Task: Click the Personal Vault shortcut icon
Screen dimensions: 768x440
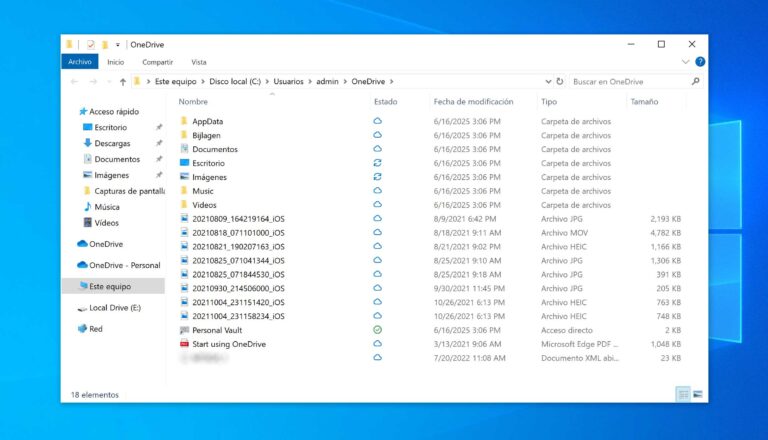Action: pyautogui.click(x=184, y=330)
